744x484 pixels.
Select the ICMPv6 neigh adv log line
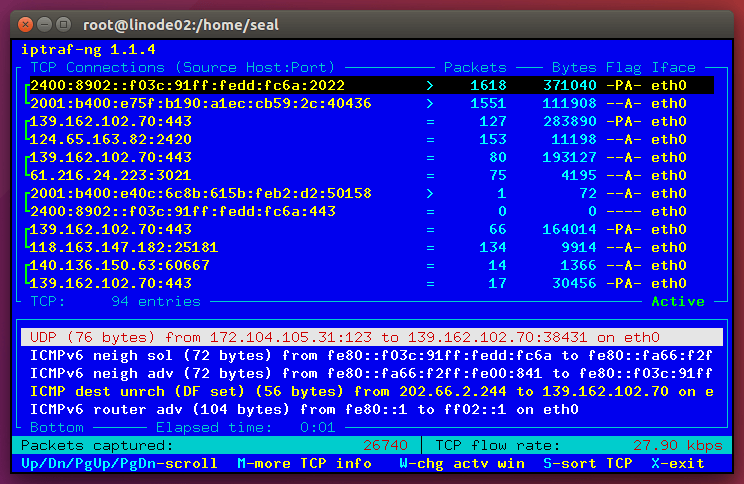(372, 373)
